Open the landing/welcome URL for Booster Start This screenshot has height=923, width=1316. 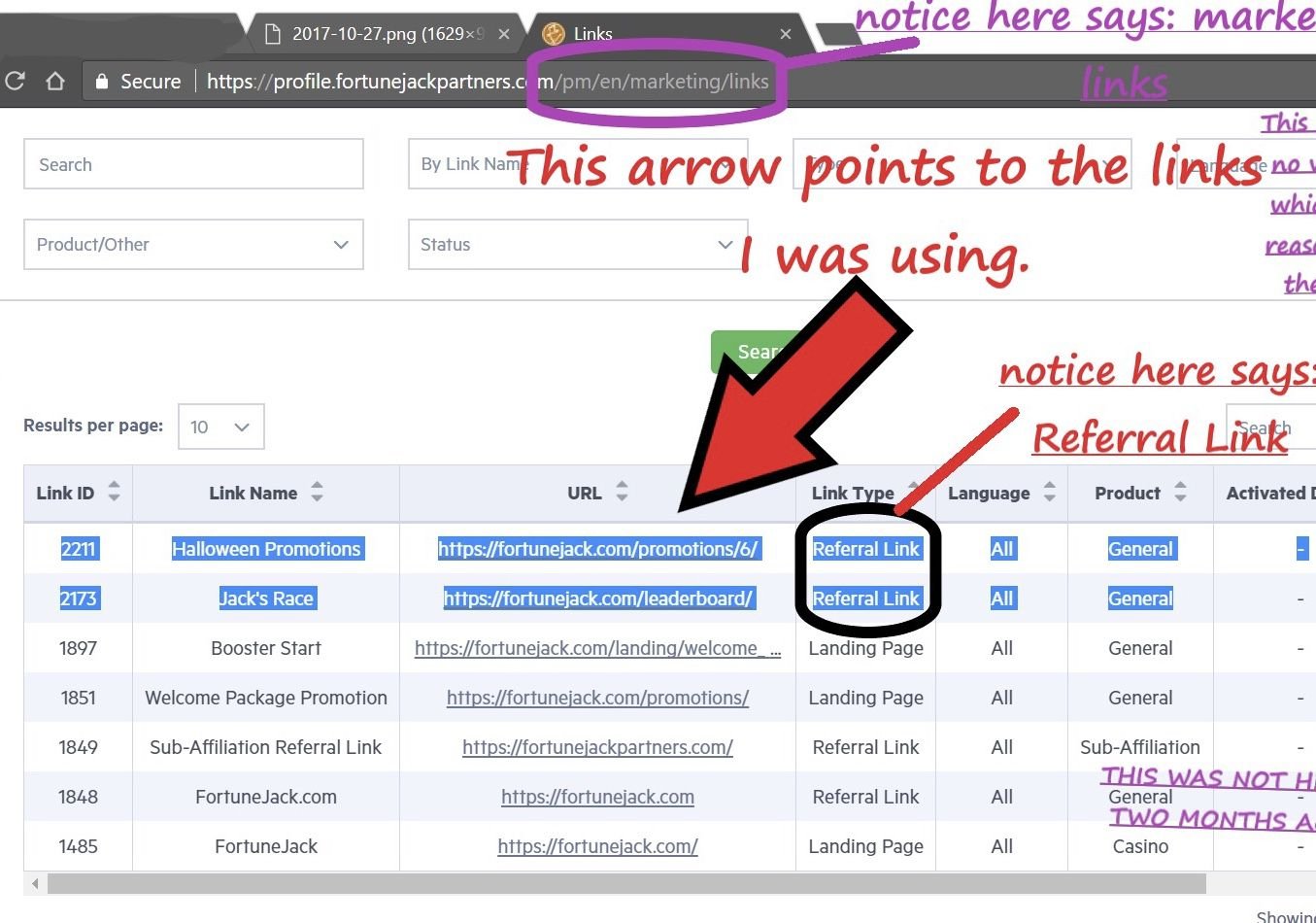tap(597, 648)
